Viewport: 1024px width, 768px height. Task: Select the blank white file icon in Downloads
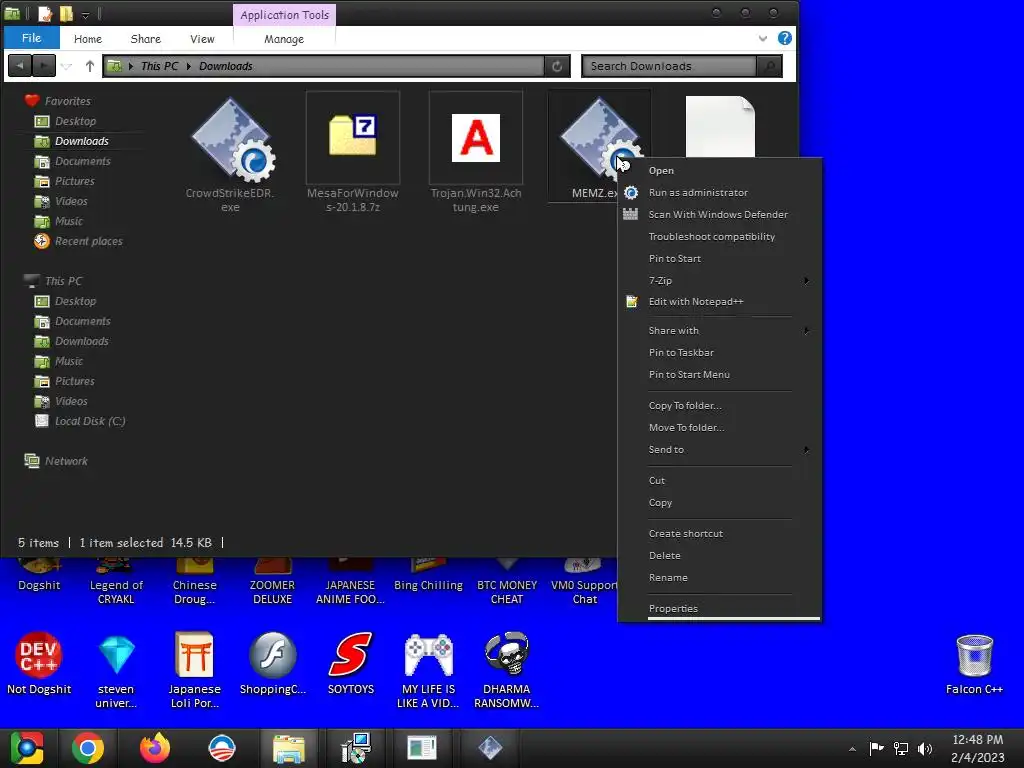[x=720, y=127]
